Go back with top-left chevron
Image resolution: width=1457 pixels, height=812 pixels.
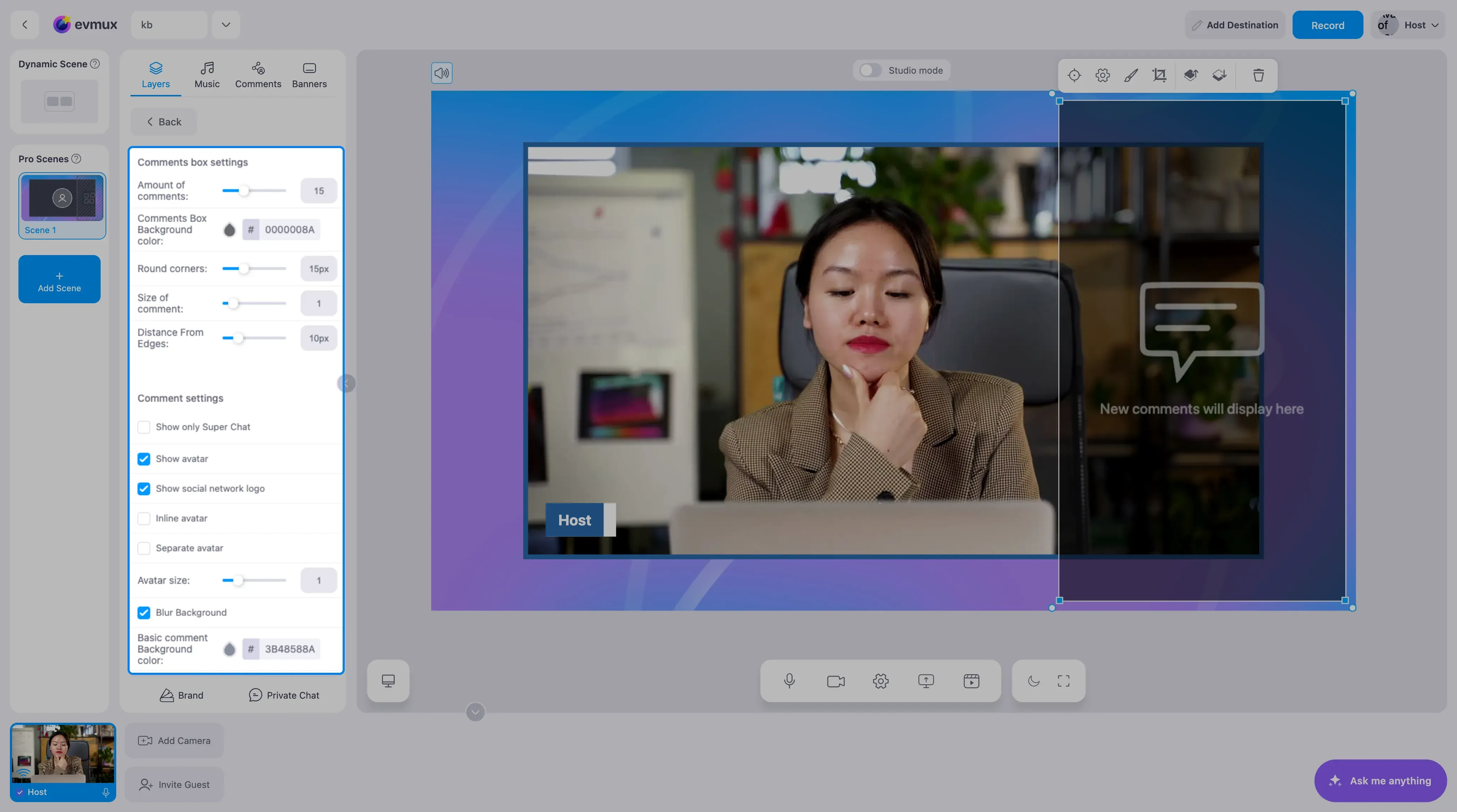(25, 25)
